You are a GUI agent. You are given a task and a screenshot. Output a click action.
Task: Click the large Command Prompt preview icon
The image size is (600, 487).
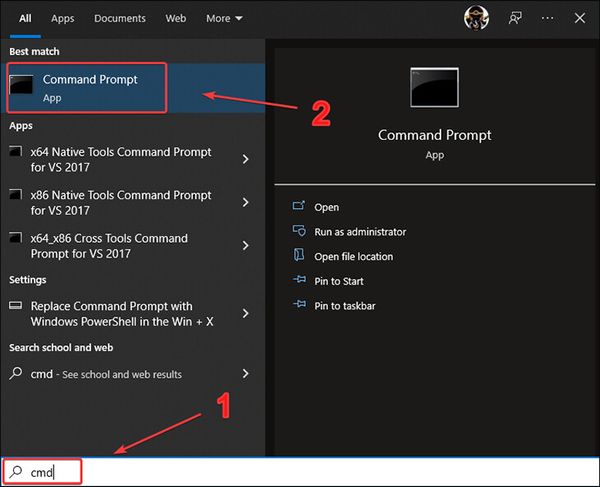click(434, 88)
